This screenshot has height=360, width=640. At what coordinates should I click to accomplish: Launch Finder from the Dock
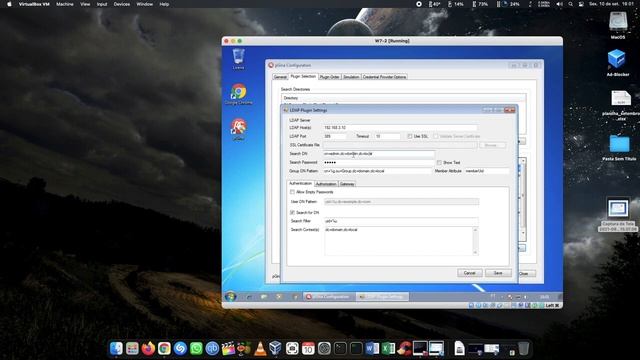click(116, 348)
